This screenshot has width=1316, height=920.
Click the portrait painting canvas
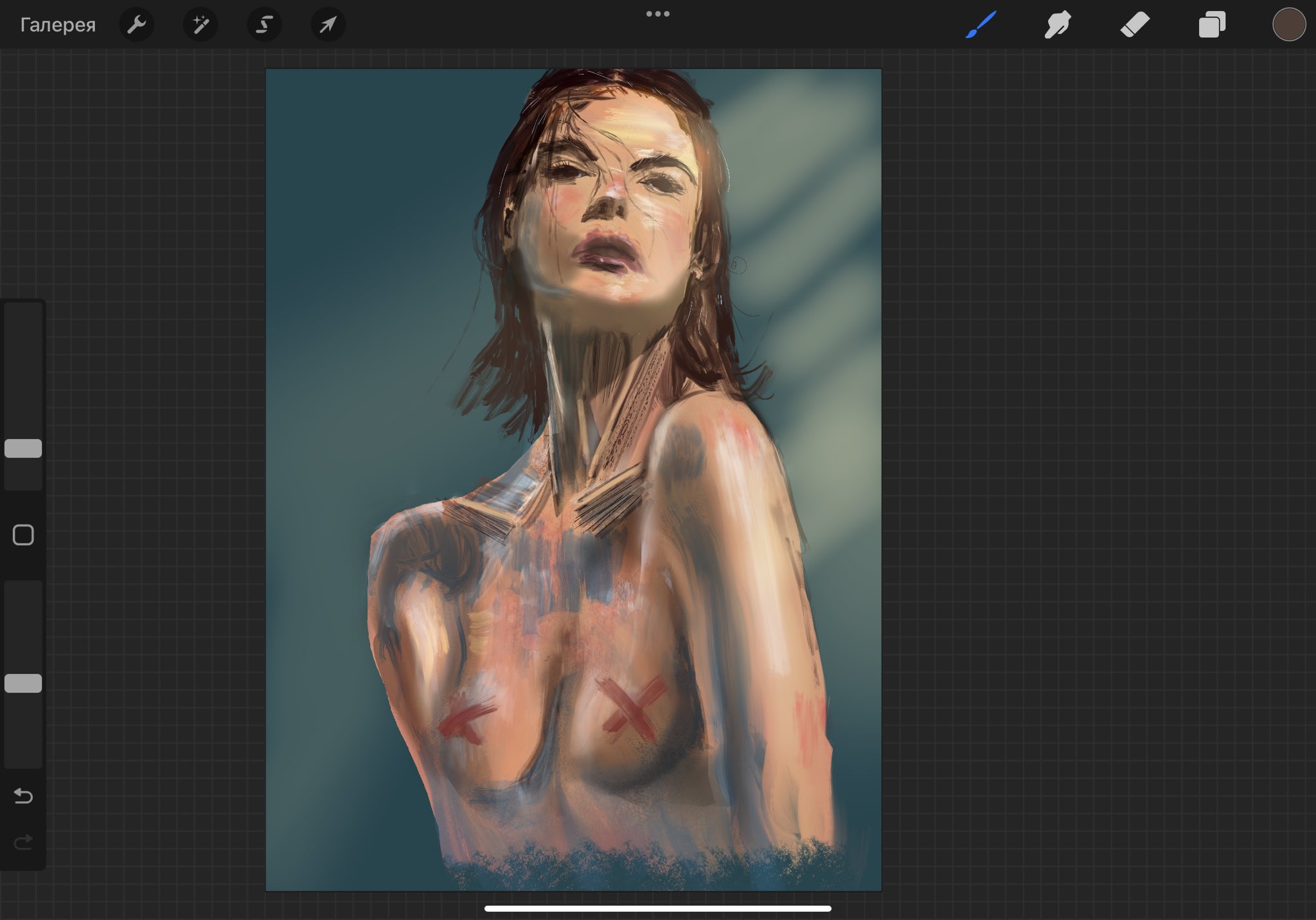coord(573,480)
